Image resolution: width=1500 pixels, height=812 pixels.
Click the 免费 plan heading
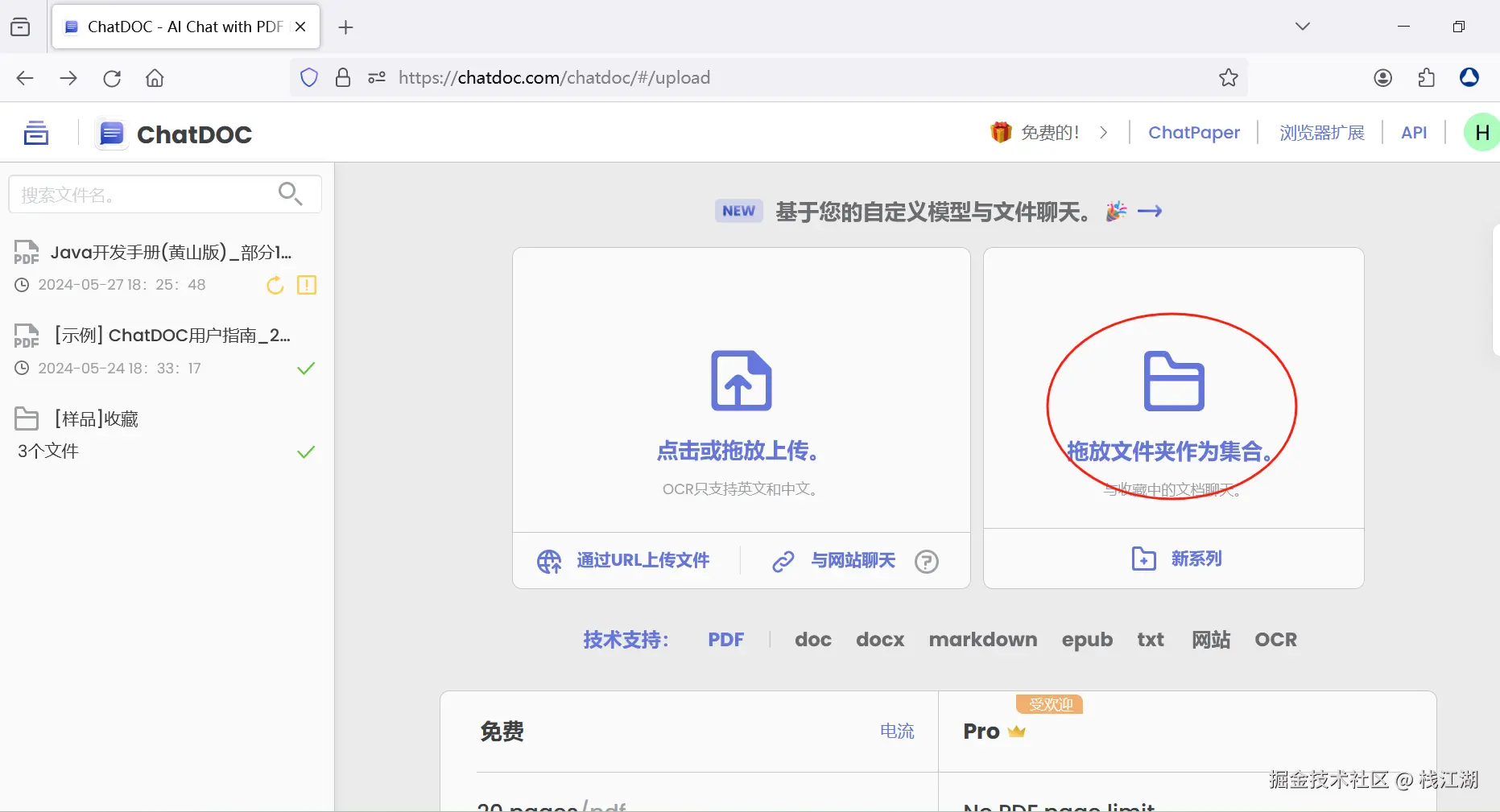click(502, 732)
